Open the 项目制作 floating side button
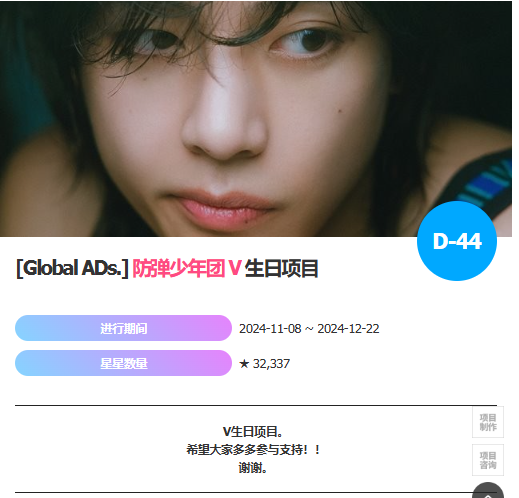 pos(488,422)
